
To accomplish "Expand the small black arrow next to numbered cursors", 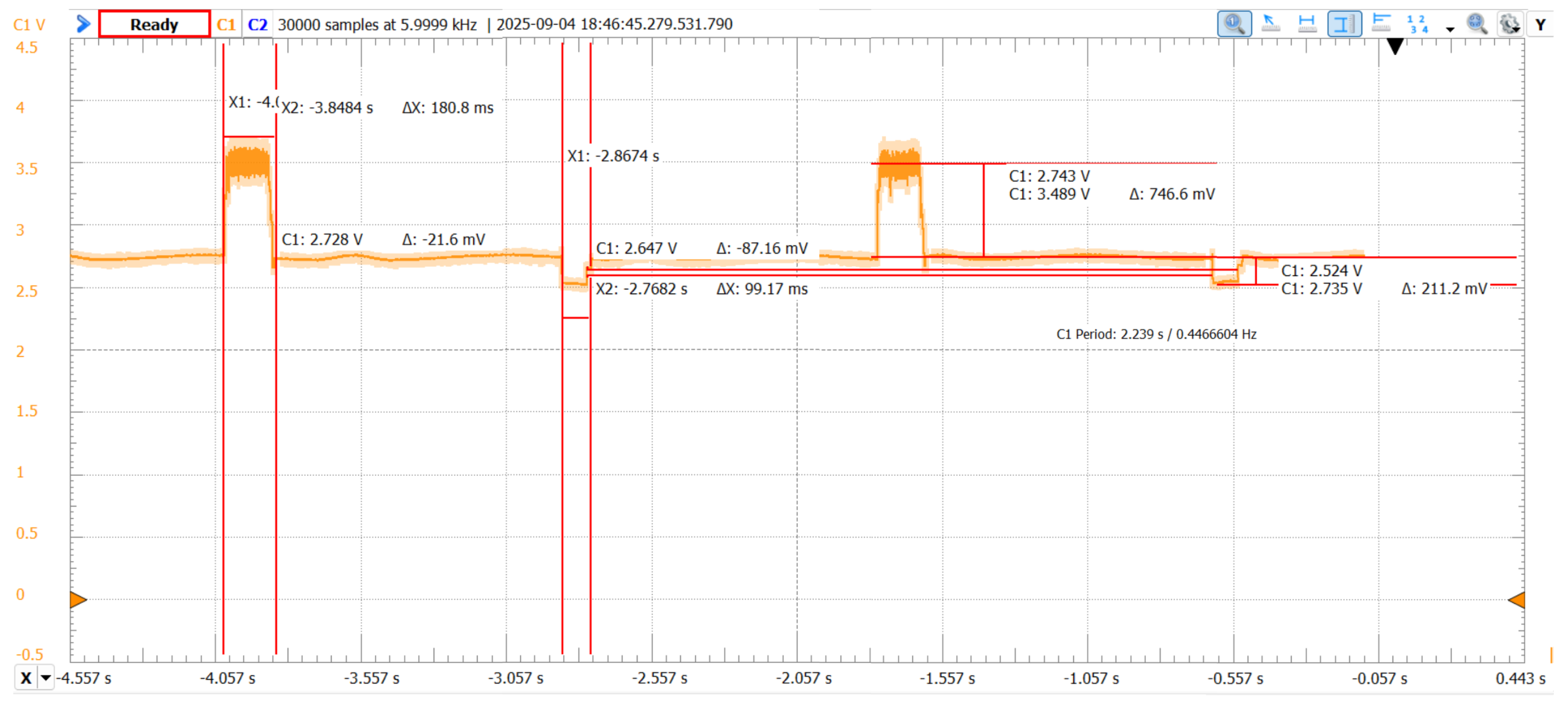I will pyautogui.click(x=1450, y=29).
